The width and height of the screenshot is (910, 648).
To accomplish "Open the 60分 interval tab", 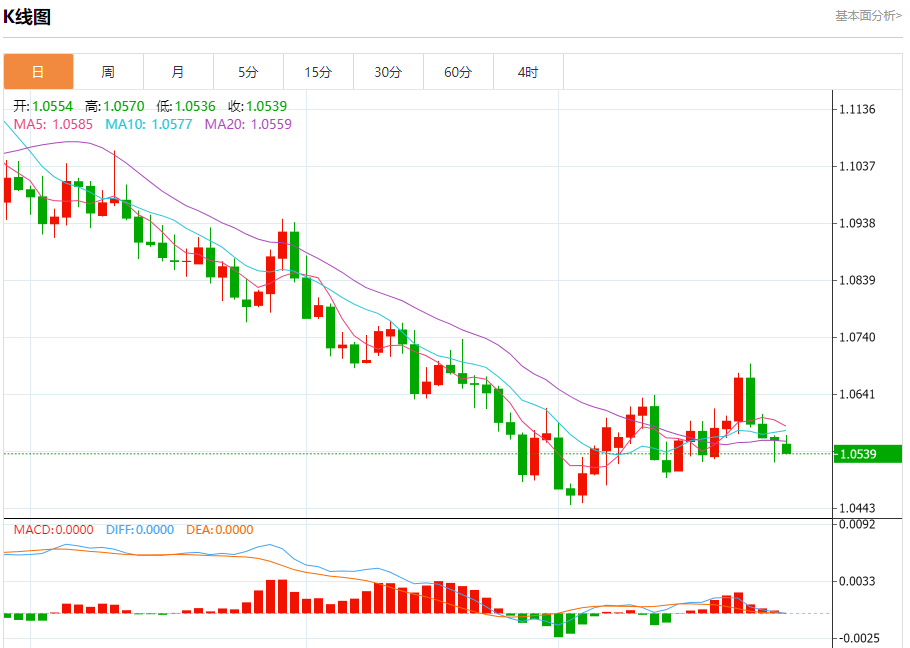I will click(x=458, y=72).
